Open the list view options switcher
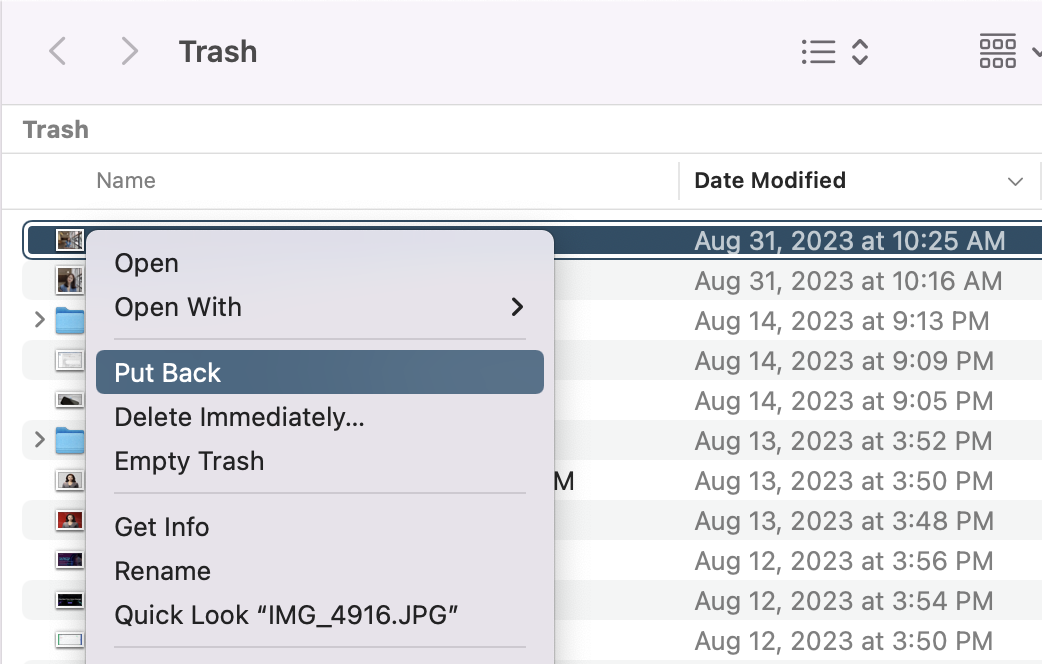1042x664 pixels. tap(834, 52)
